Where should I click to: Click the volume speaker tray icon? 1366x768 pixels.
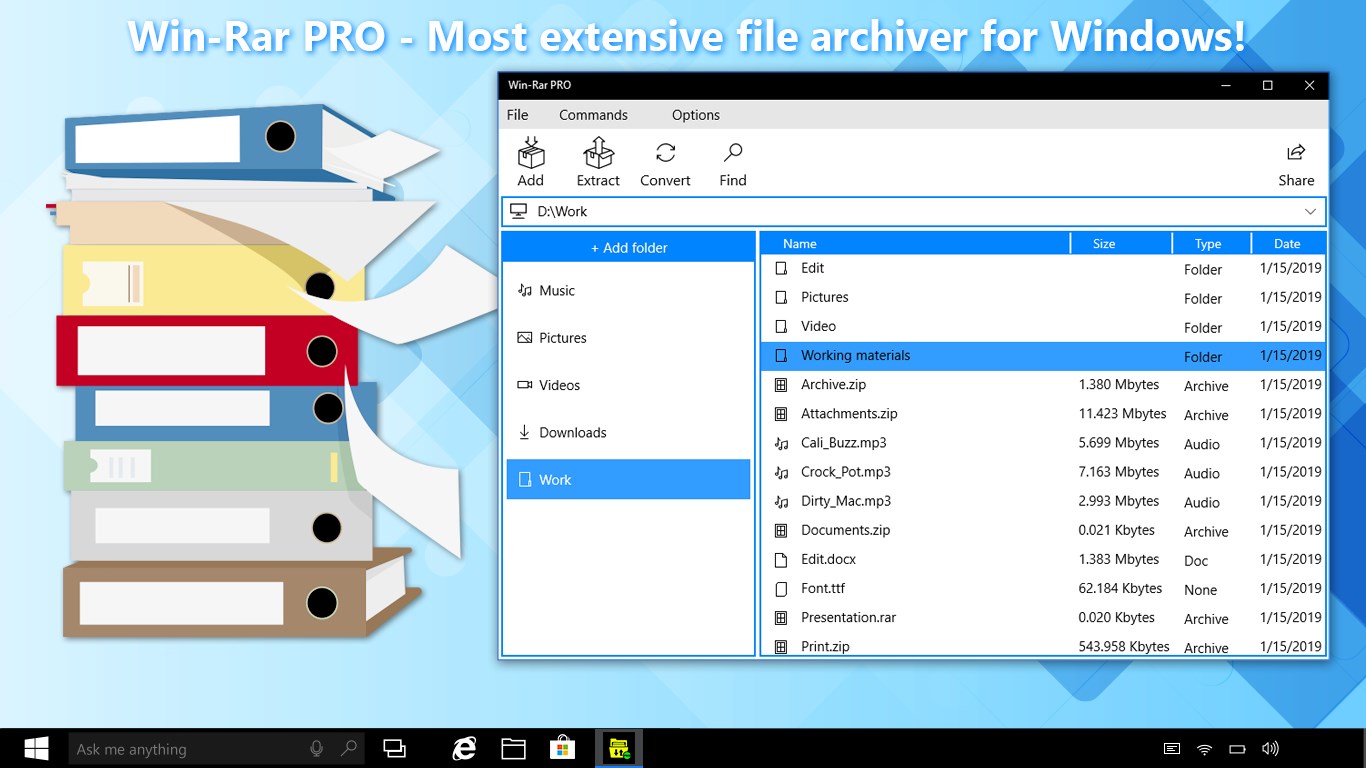pyautogui.click(x=1270, y=749)
